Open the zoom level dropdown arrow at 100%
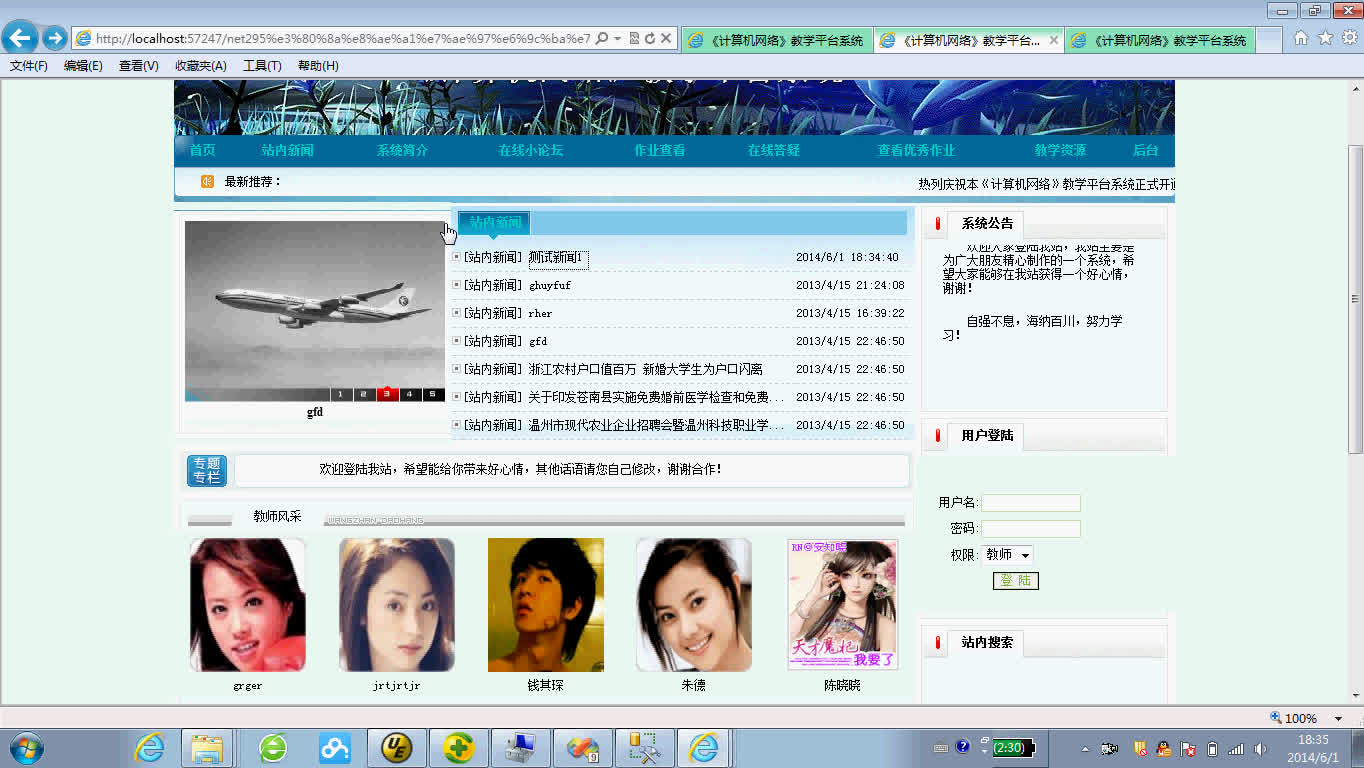This screenshot has height=768, width=1364. point(1338,718)
